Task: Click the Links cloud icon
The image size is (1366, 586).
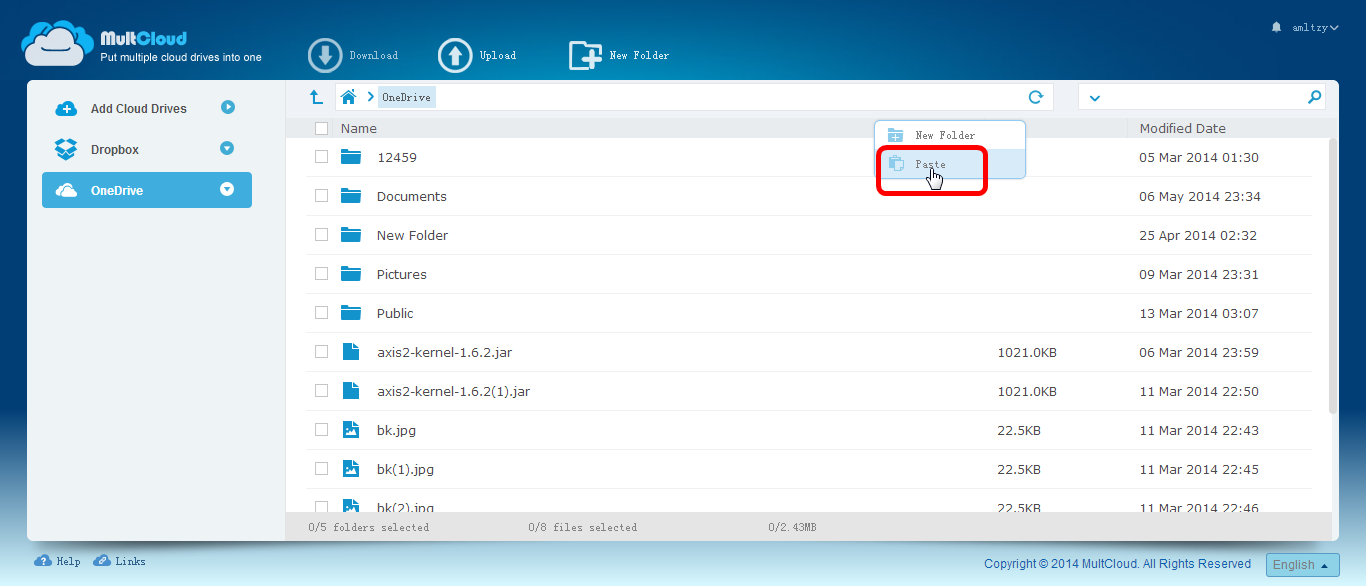Action: 102,561
